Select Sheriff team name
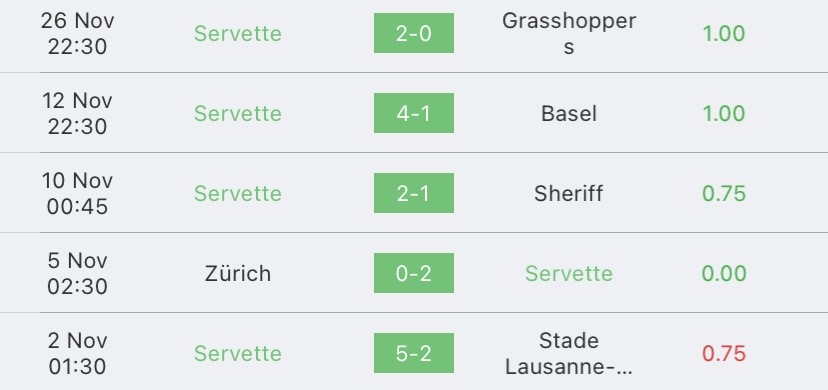Screen dimensions: 828x390 coord(569,193)
